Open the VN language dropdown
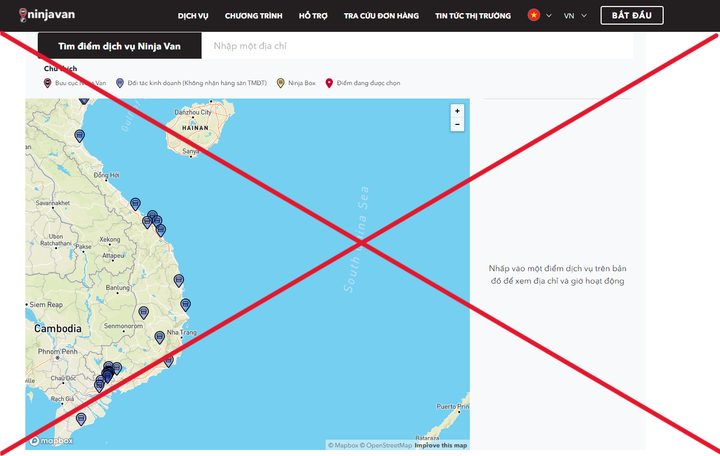 tap(575, 16)
